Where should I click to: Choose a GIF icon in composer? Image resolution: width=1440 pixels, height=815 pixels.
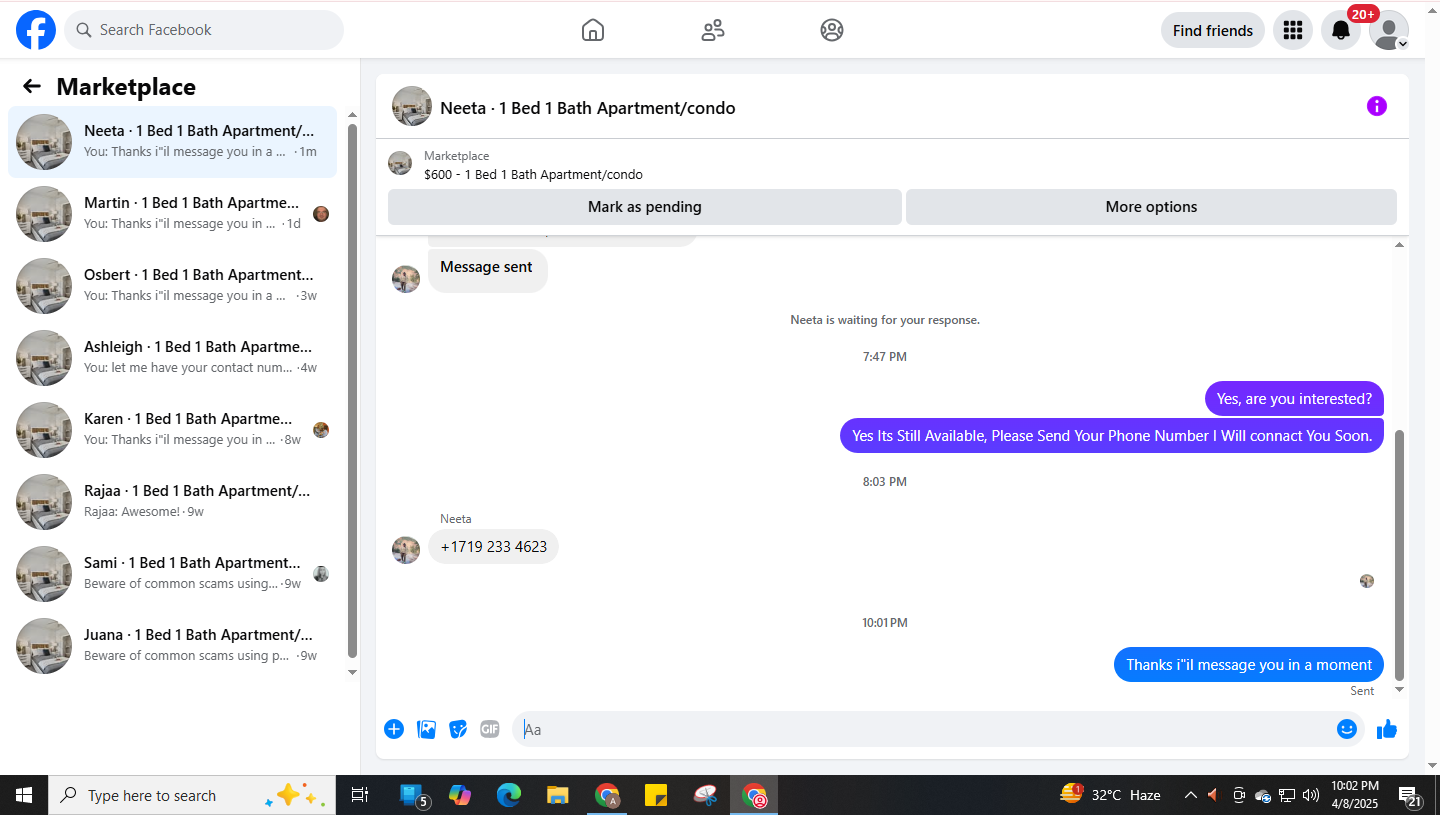489,729
